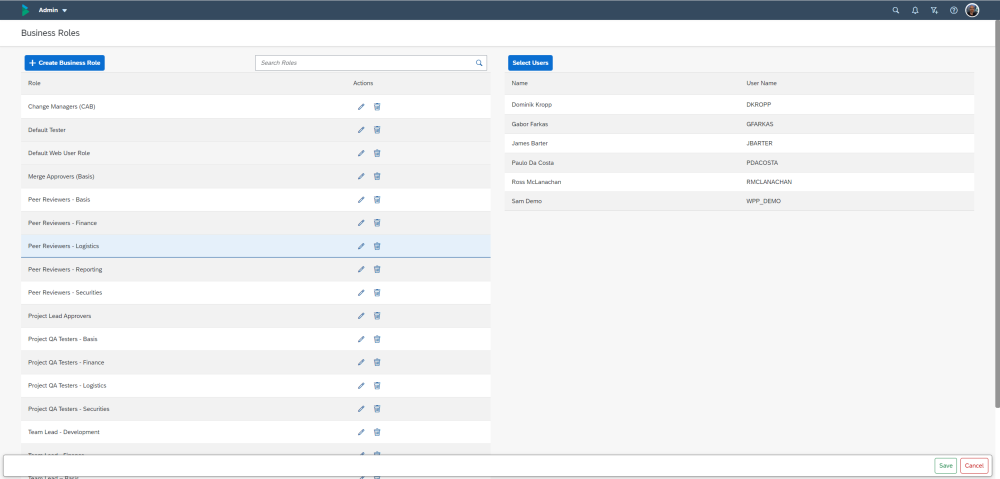
Task: Select the Peer Reviewers - Logistics row
Action: [x=256, y=246]
